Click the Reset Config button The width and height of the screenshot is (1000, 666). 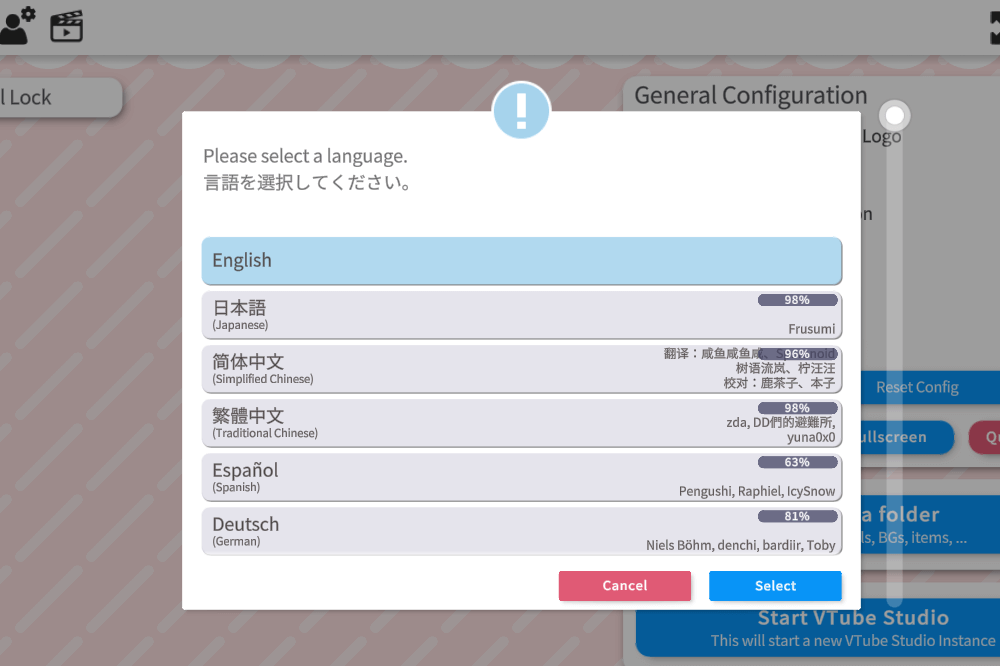[x=916, y=387]
